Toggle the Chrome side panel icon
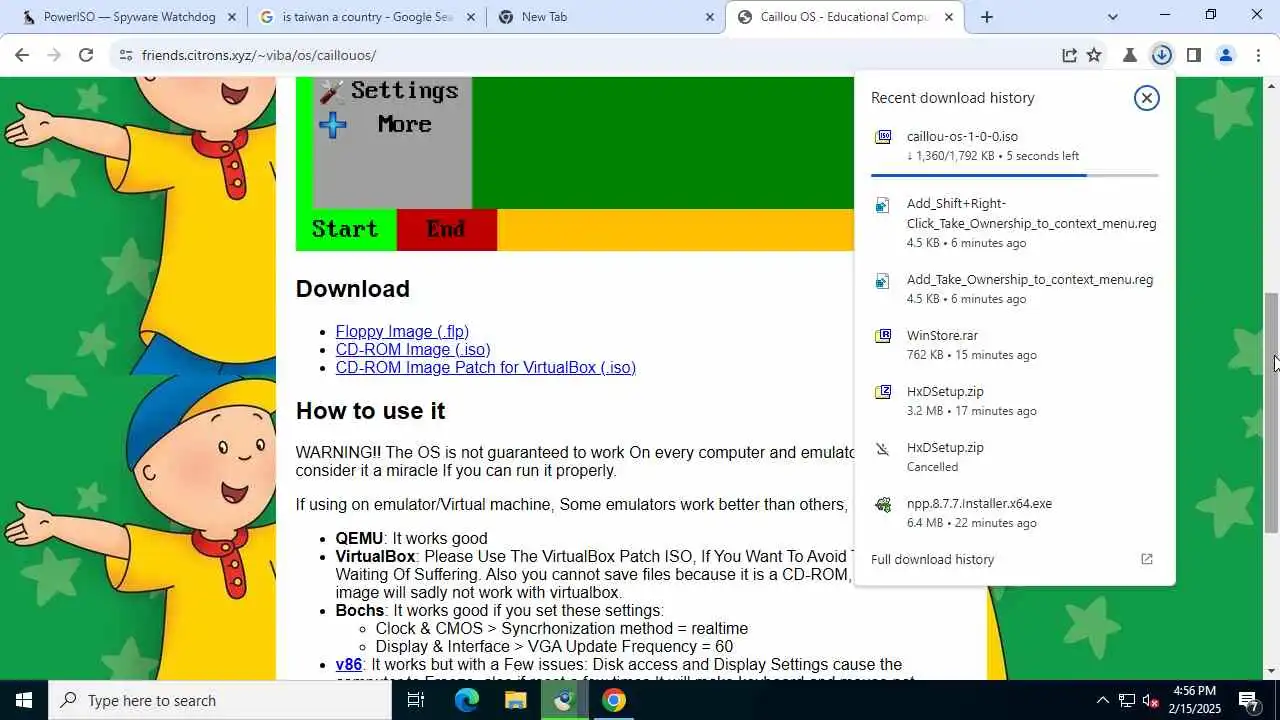This screenshot has height=720, width=1280. coord(1193,55)
